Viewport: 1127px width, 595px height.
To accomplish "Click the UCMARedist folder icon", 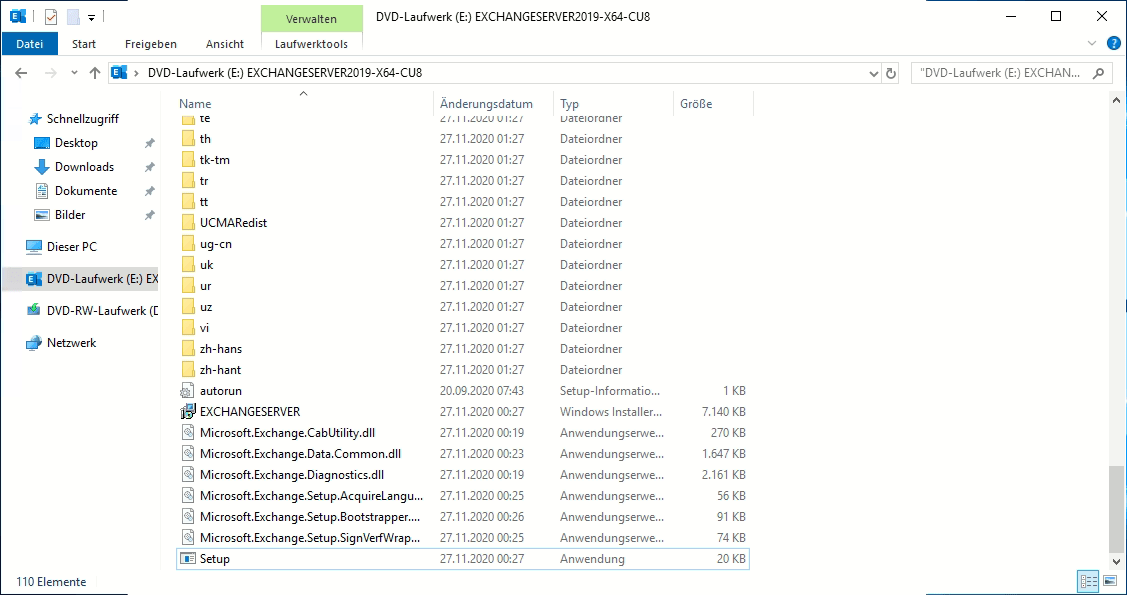I will point(187,223).
